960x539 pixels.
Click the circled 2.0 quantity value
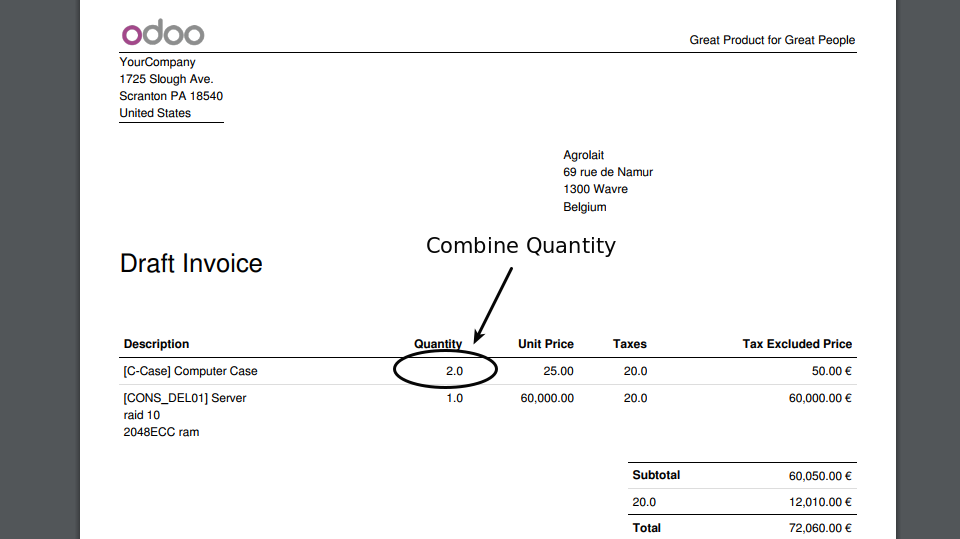click(454, 371)
